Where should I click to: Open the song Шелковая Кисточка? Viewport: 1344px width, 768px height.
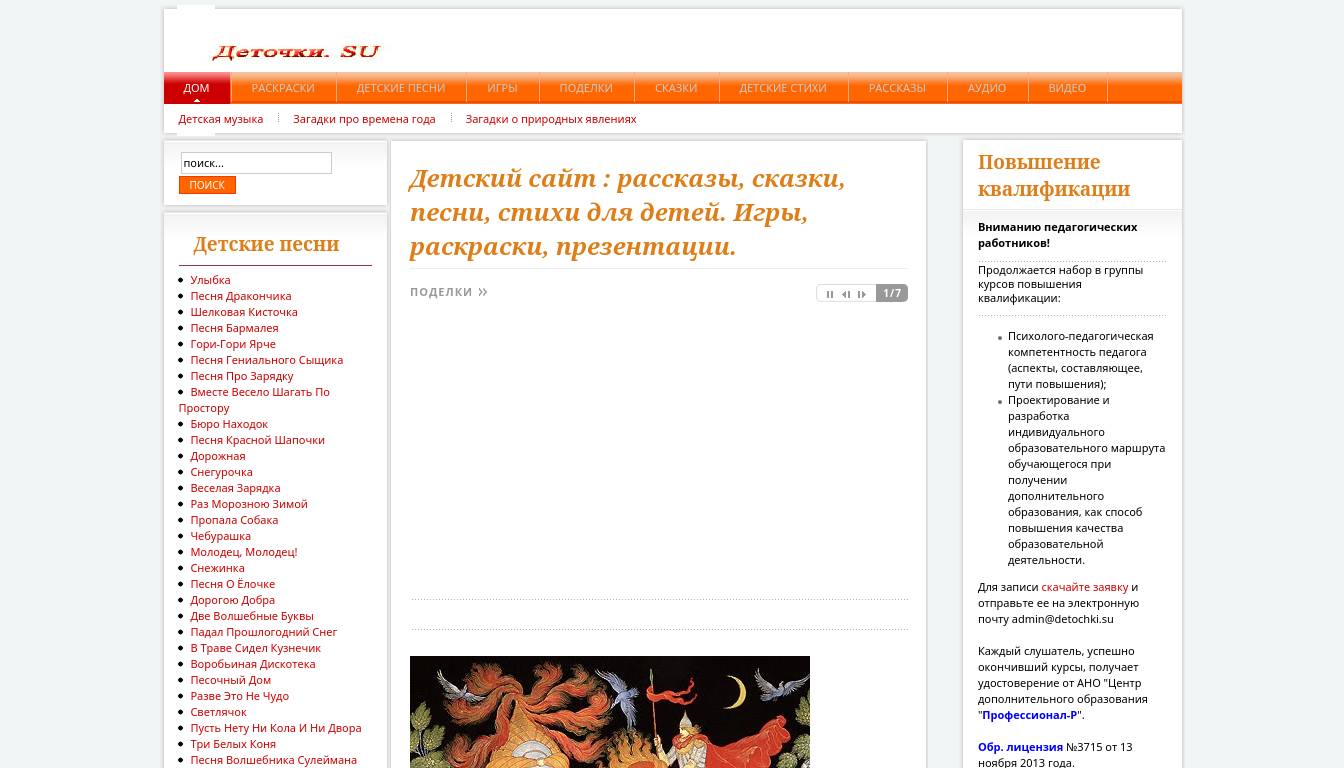point(244,312)
